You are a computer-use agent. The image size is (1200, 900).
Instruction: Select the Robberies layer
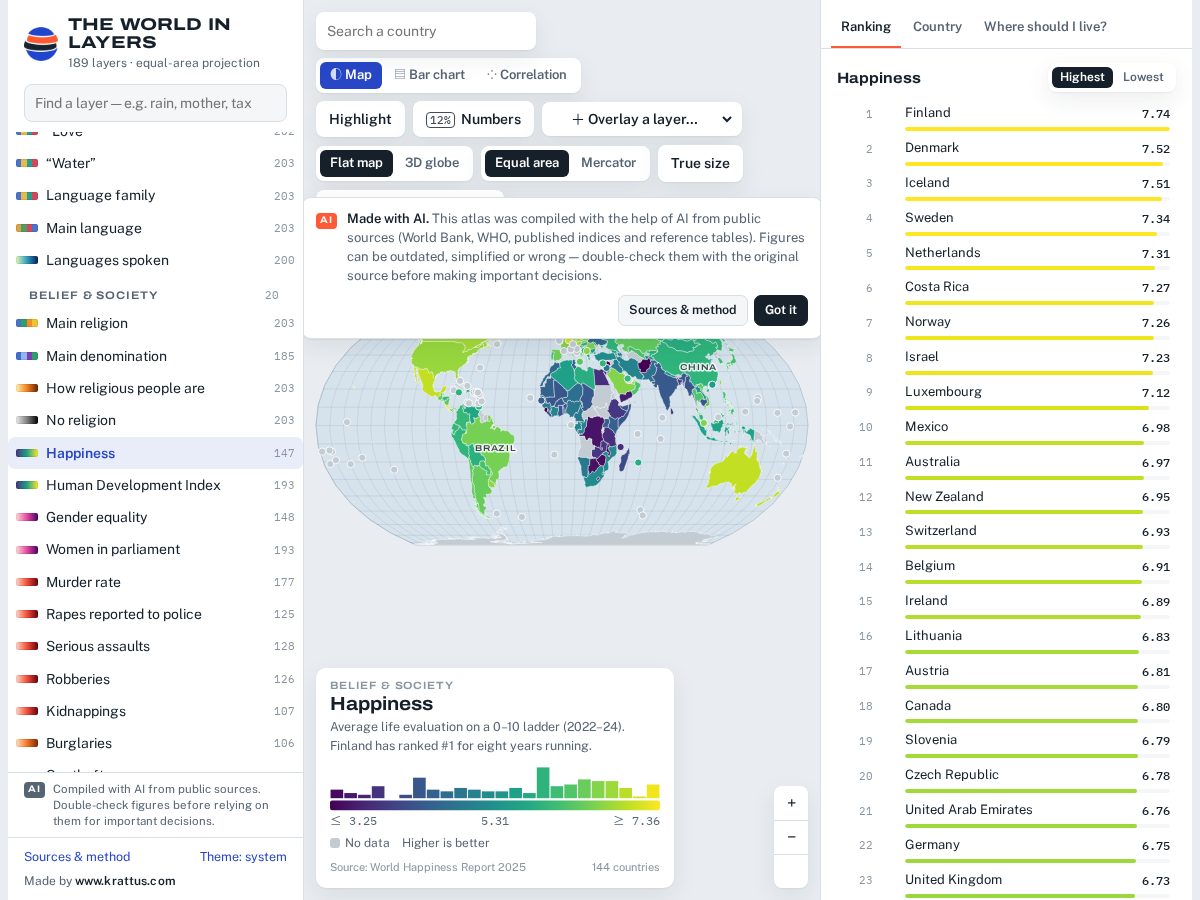[155, 679]
